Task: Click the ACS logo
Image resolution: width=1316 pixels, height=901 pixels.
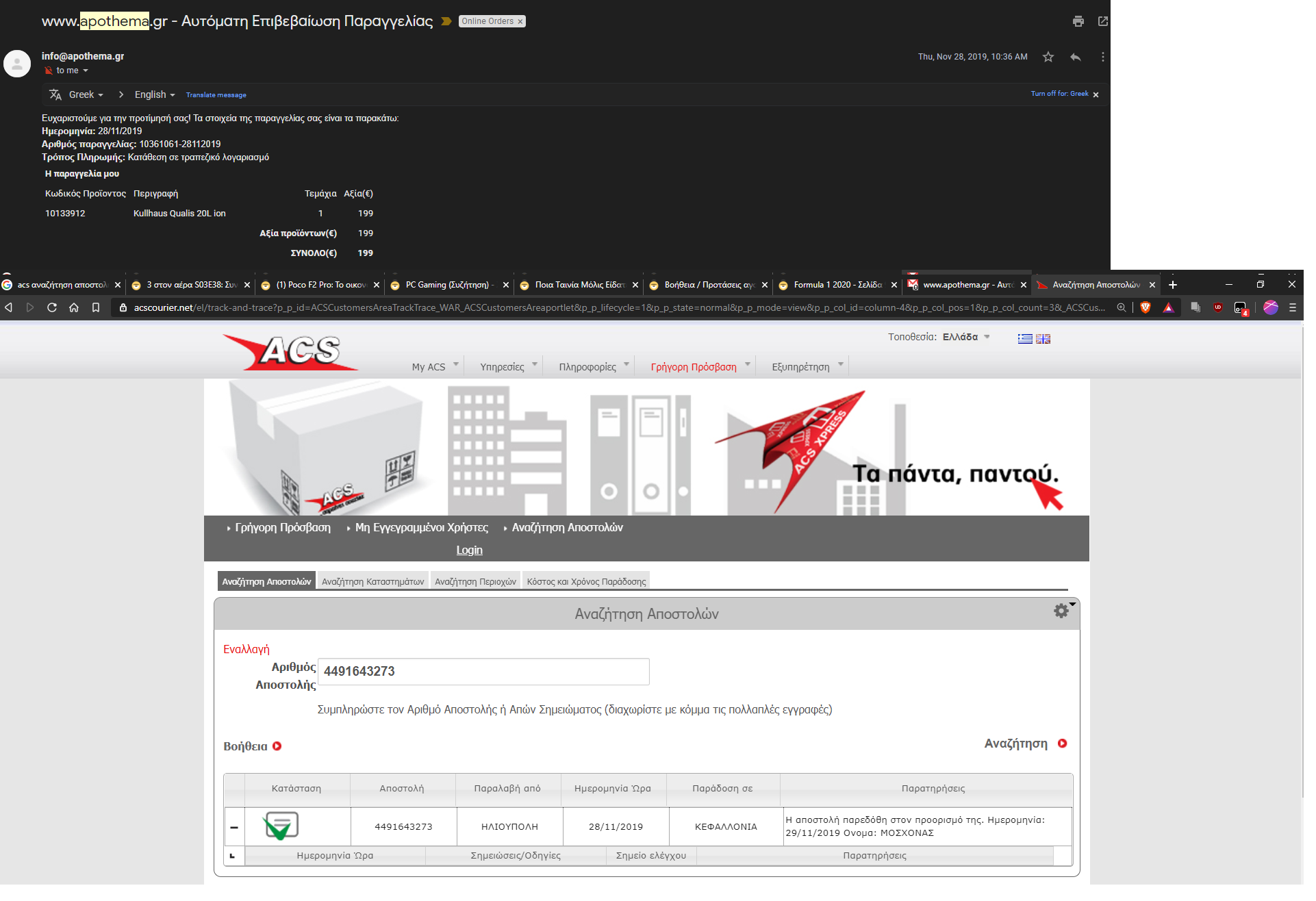Action: (x=290, y=351)
